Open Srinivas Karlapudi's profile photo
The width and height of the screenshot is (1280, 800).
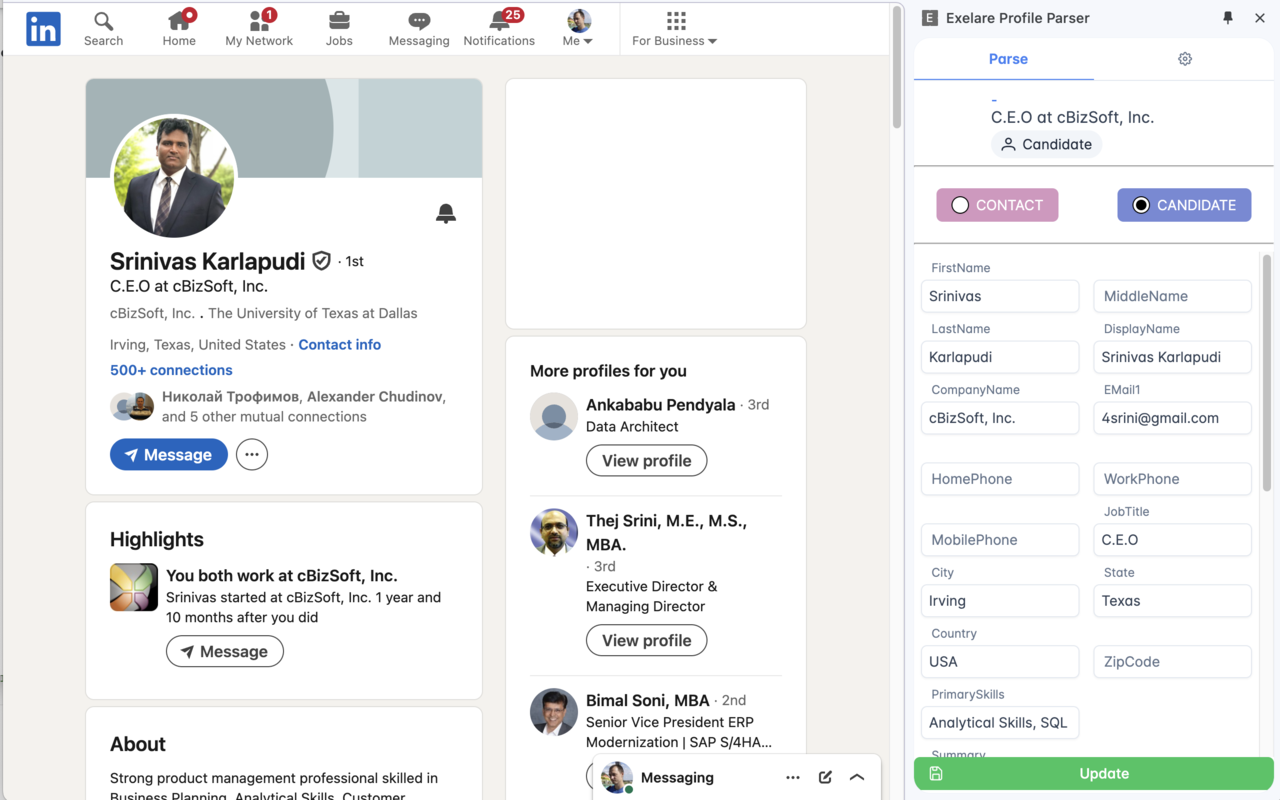(174, 177)
